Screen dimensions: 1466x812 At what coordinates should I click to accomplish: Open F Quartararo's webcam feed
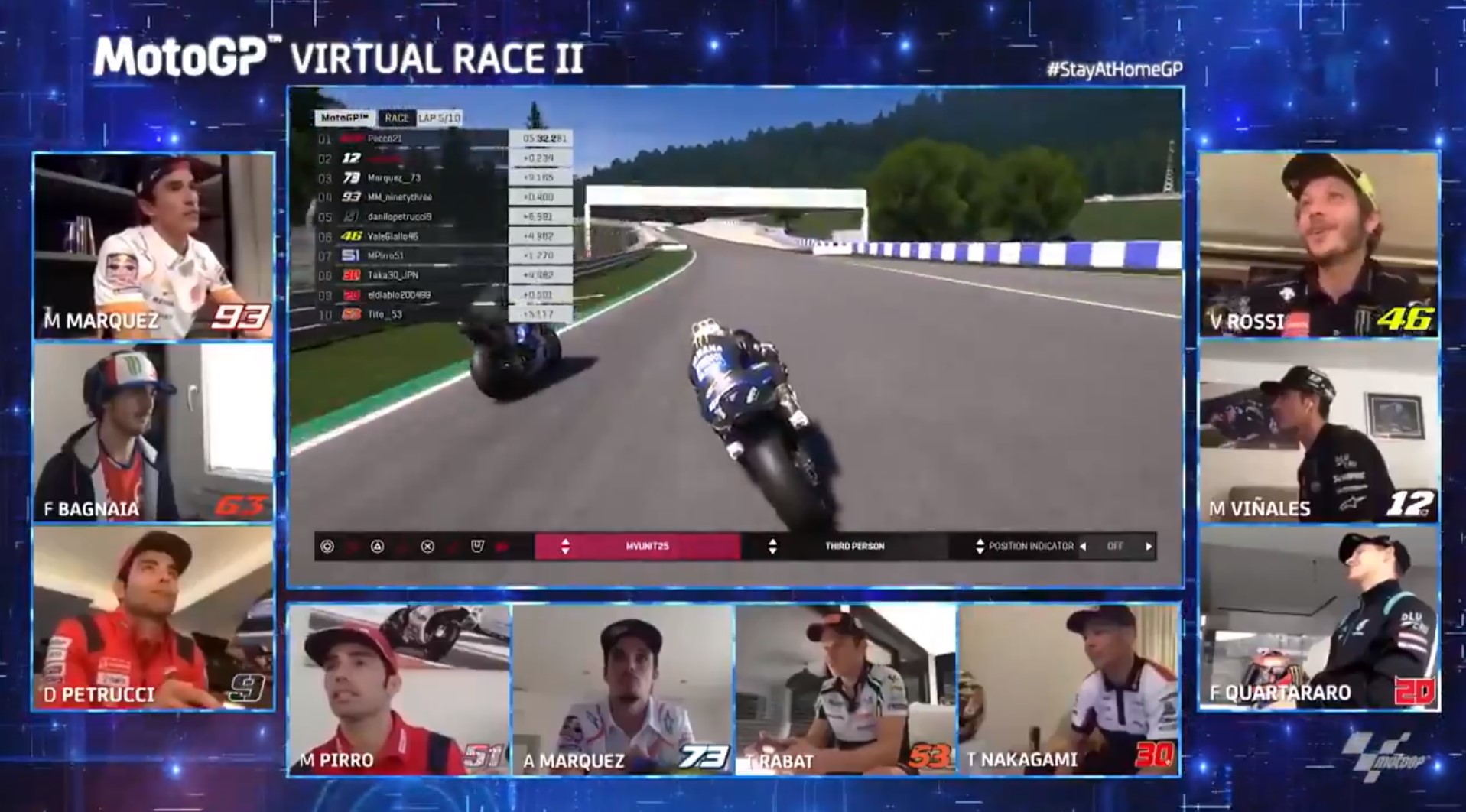tap(1318, 618)
